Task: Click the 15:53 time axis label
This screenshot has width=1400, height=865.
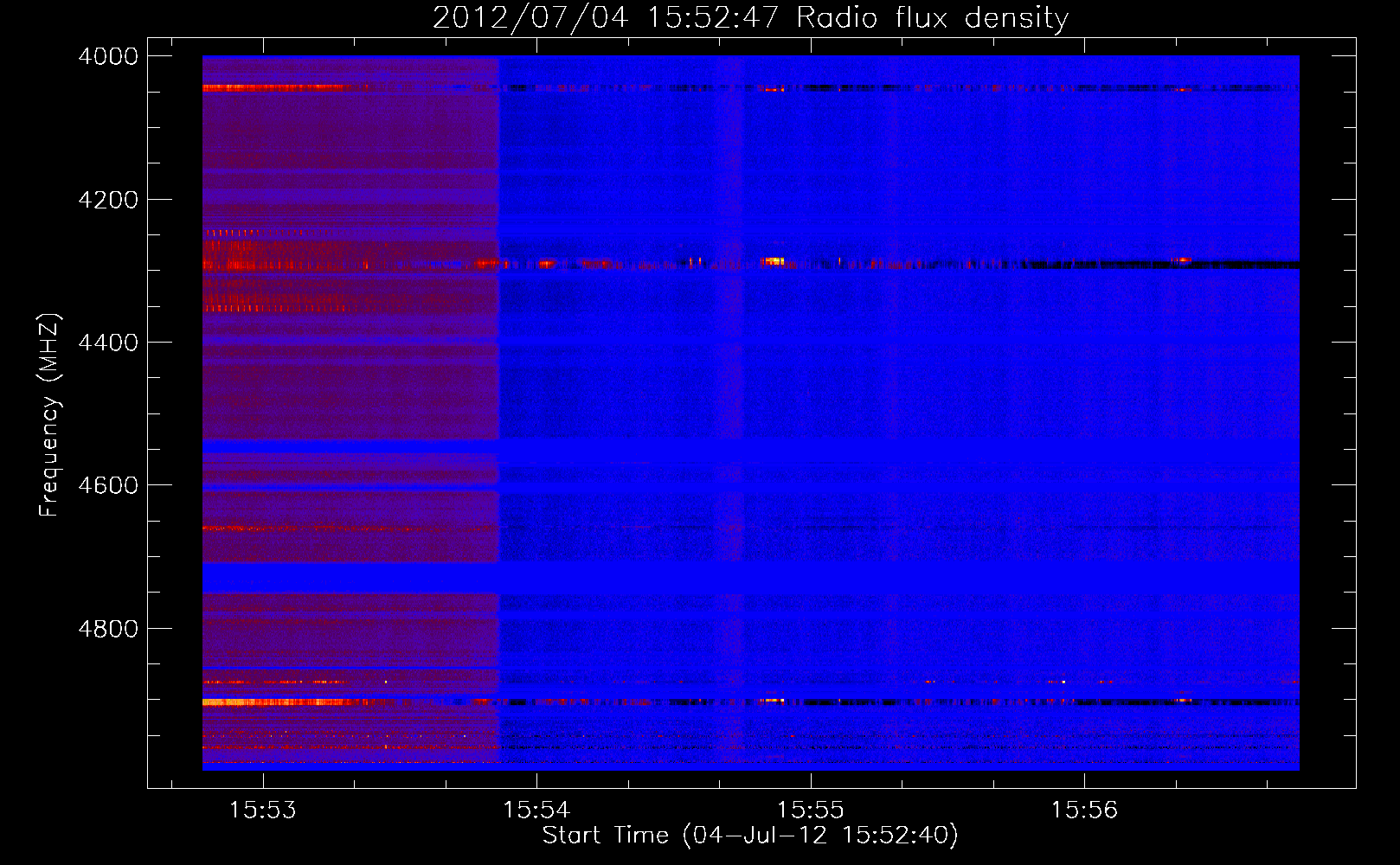Action: (x=262, y=811)
